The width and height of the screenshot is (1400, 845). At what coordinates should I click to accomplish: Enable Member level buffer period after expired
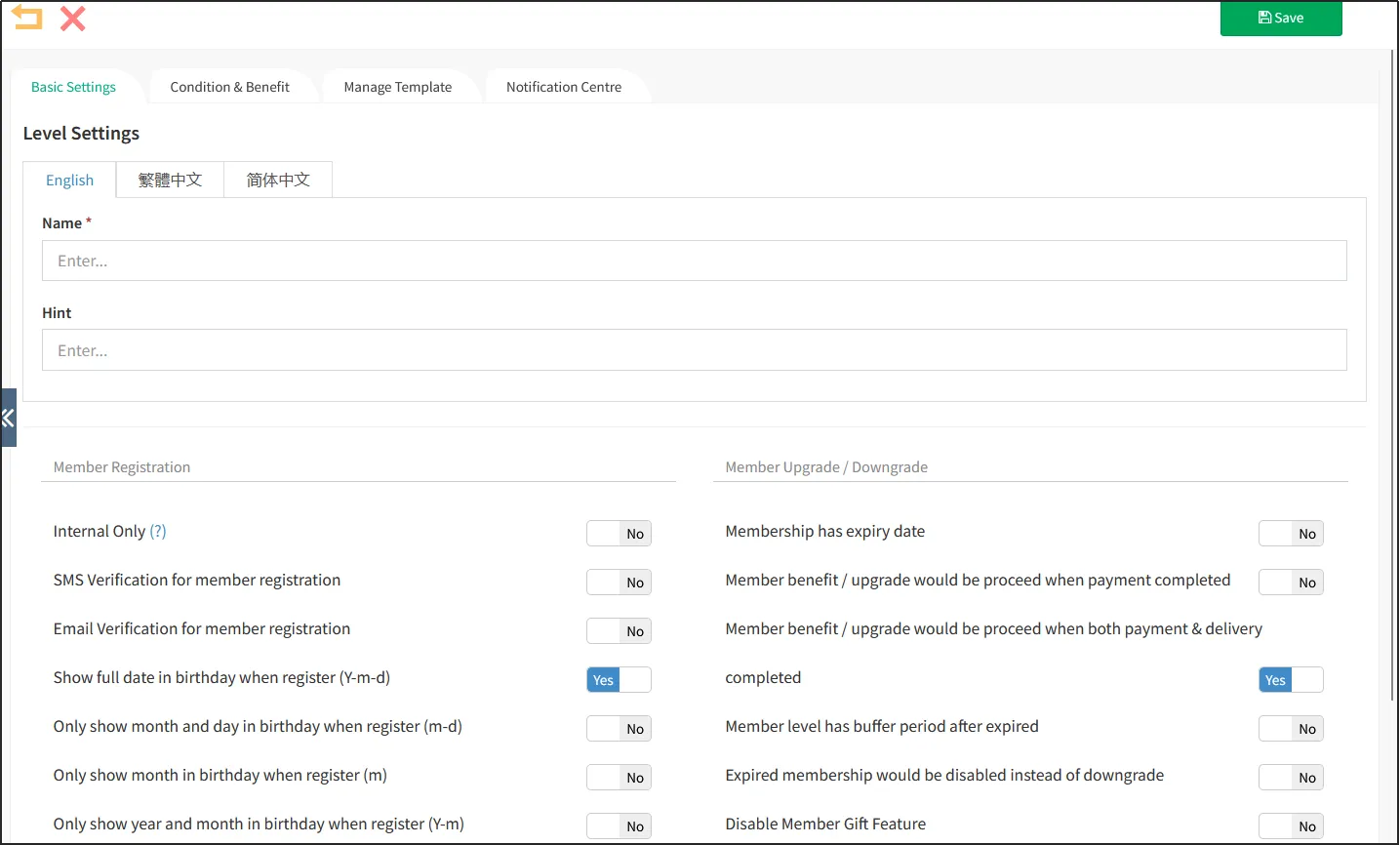pyautogui.click(x=1290, y=729)
